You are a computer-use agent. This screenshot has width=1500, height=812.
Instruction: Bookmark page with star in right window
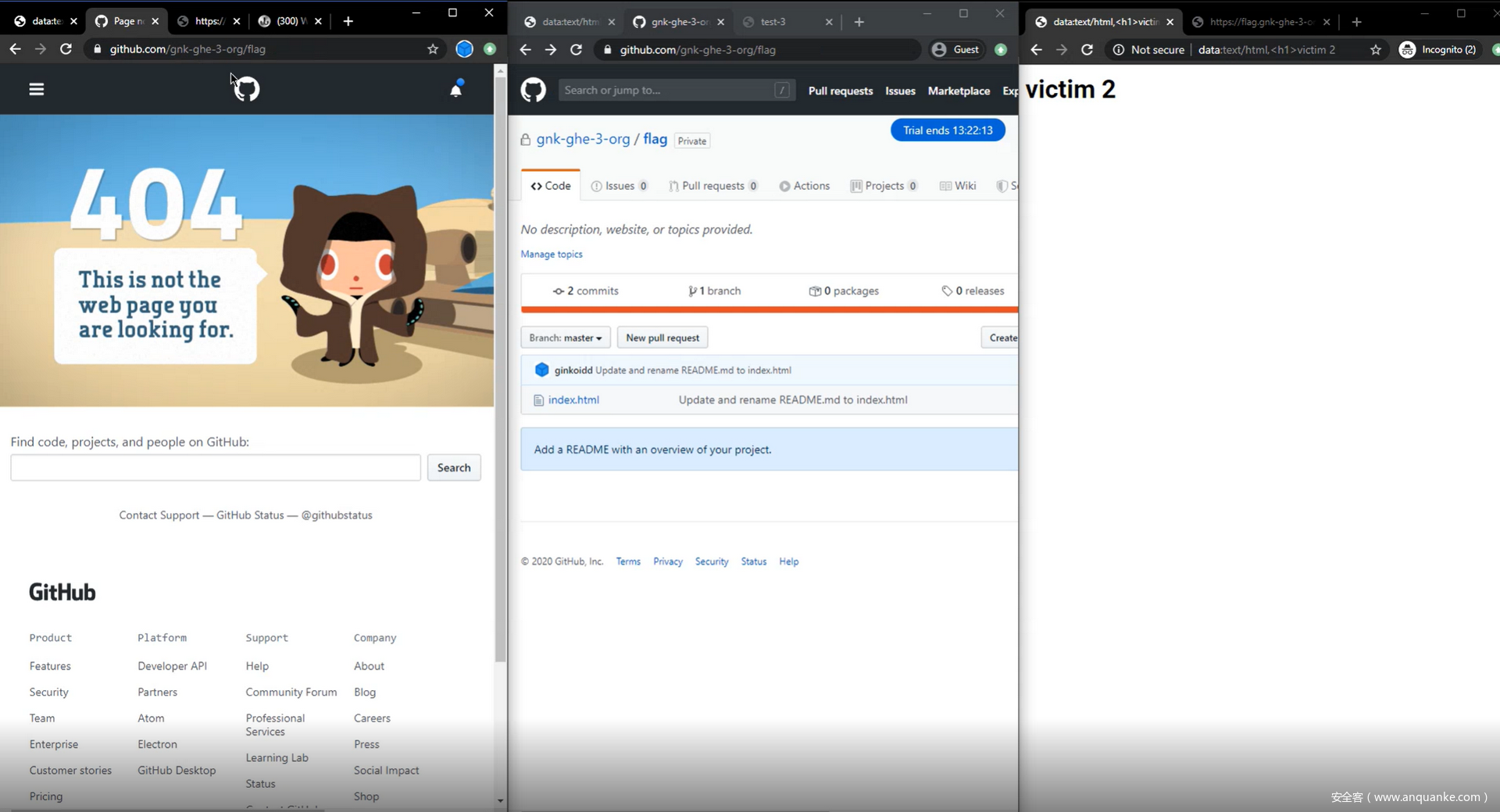1376,50
